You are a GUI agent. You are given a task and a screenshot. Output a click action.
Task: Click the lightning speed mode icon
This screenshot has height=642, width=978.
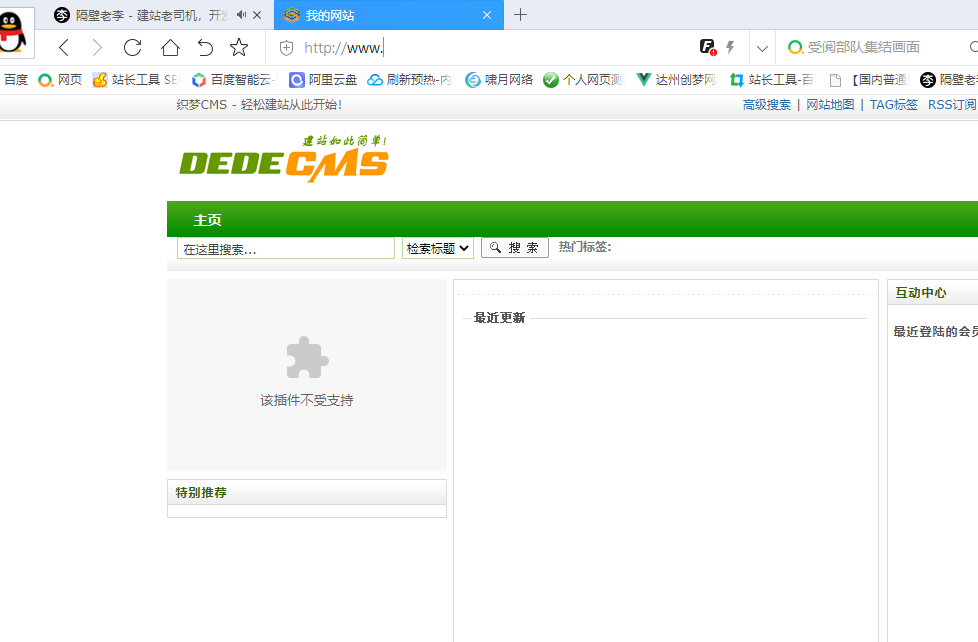coord(730,47)
